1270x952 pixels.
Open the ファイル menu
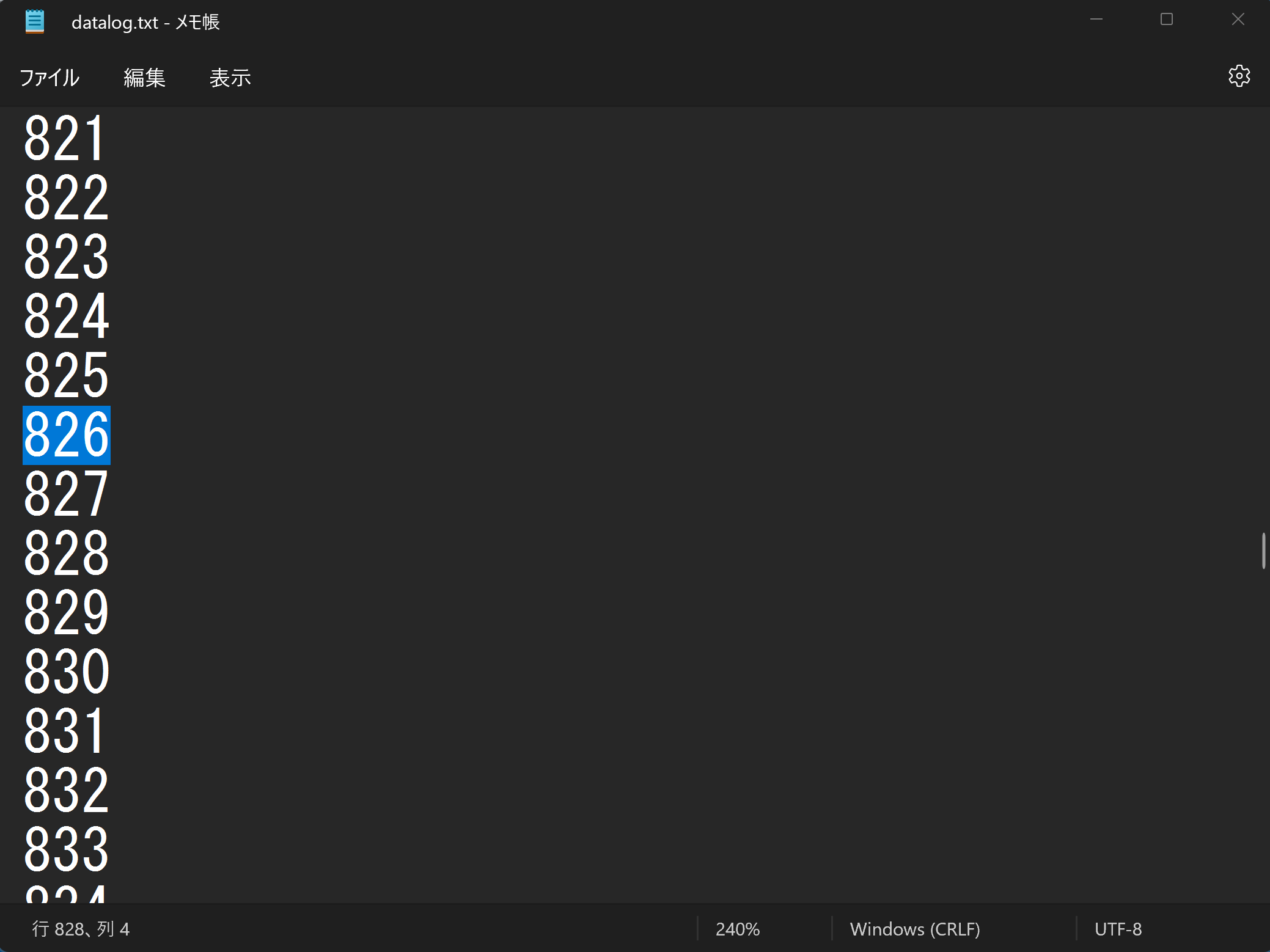point(49,78)
